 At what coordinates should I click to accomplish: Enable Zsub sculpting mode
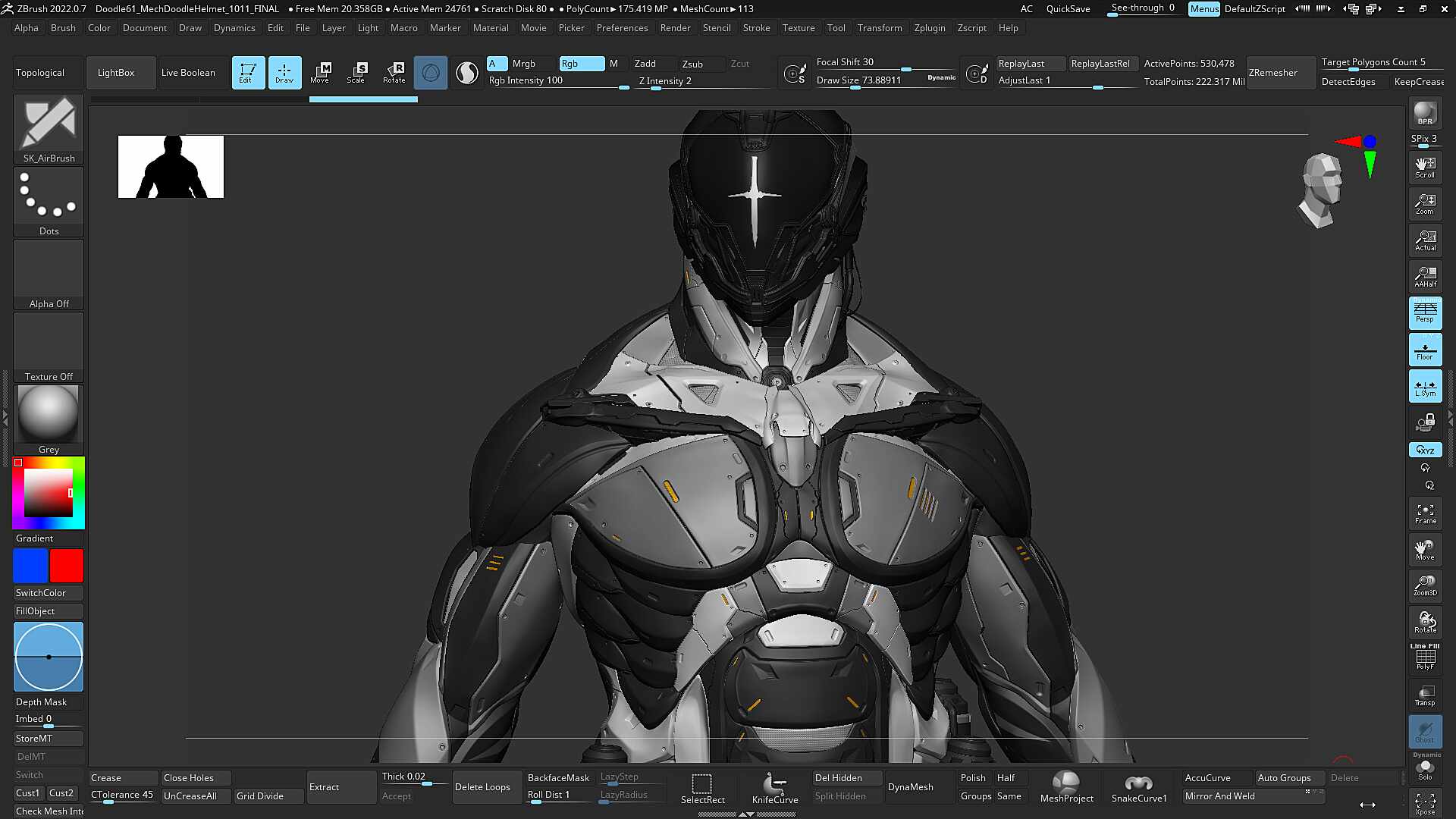coord(692,64)
